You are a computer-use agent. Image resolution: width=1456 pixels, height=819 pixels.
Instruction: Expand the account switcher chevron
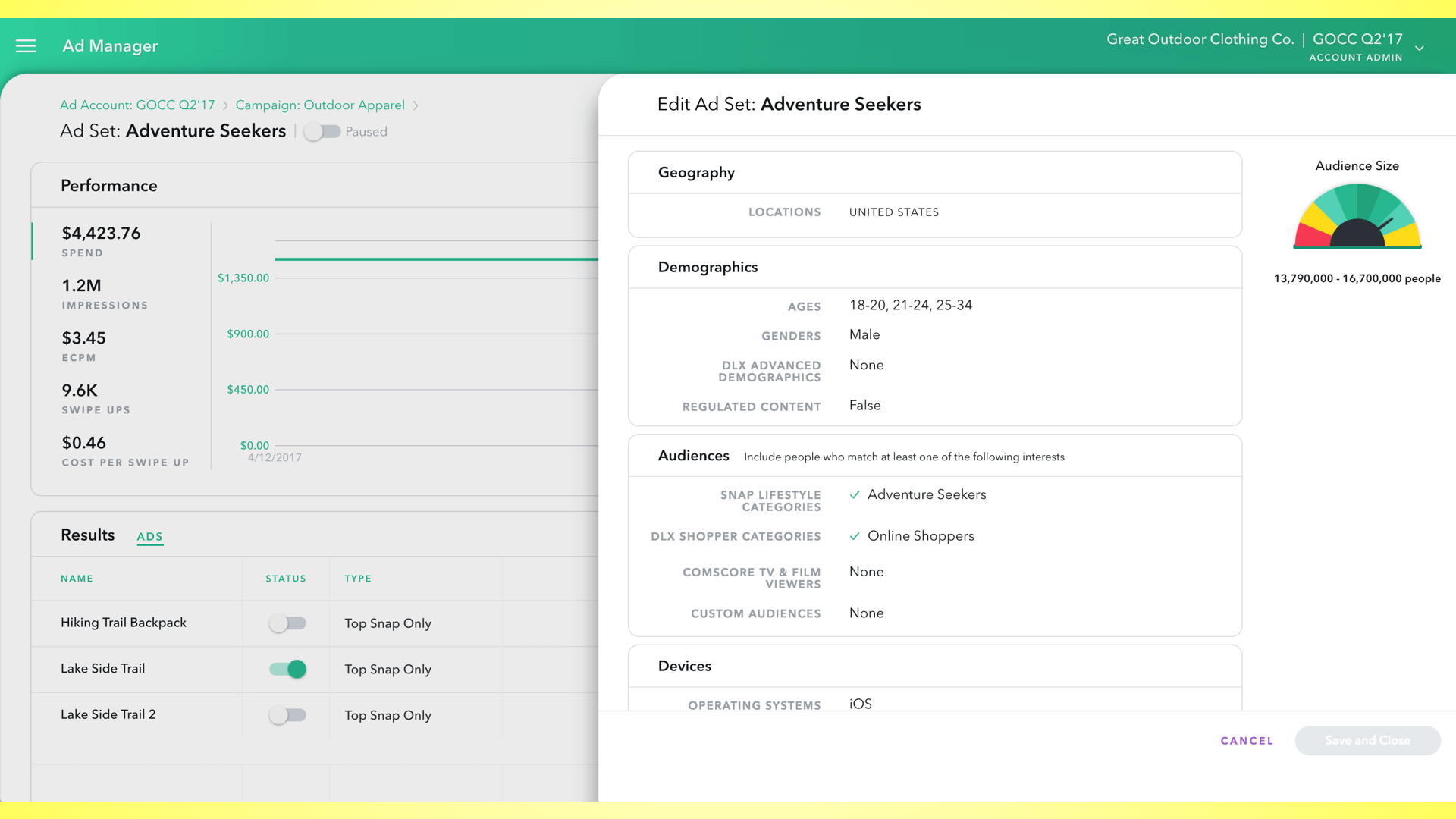click(x=1420, y=49)
